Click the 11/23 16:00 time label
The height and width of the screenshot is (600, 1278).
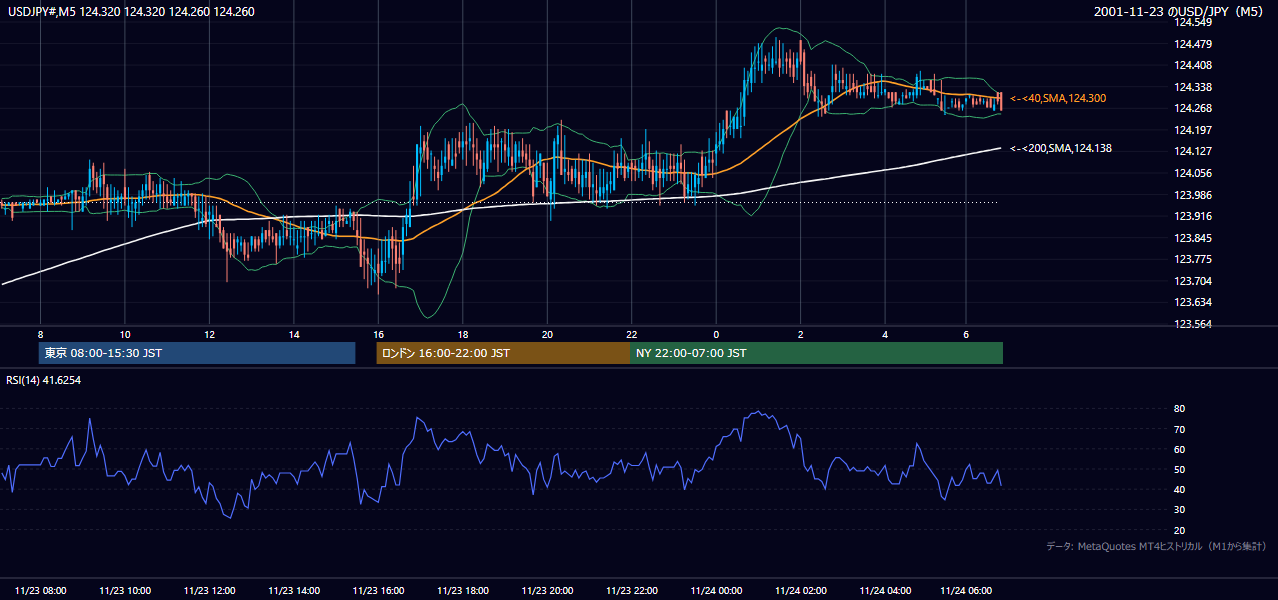coord(378,591)
